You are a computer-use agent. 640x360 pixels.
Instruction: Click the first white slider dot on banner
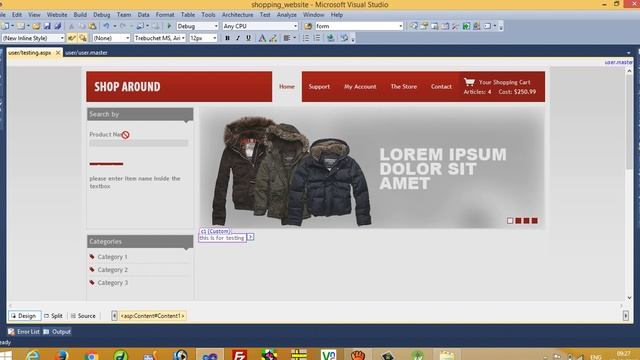pyautogui.click(x=510, y=221)
